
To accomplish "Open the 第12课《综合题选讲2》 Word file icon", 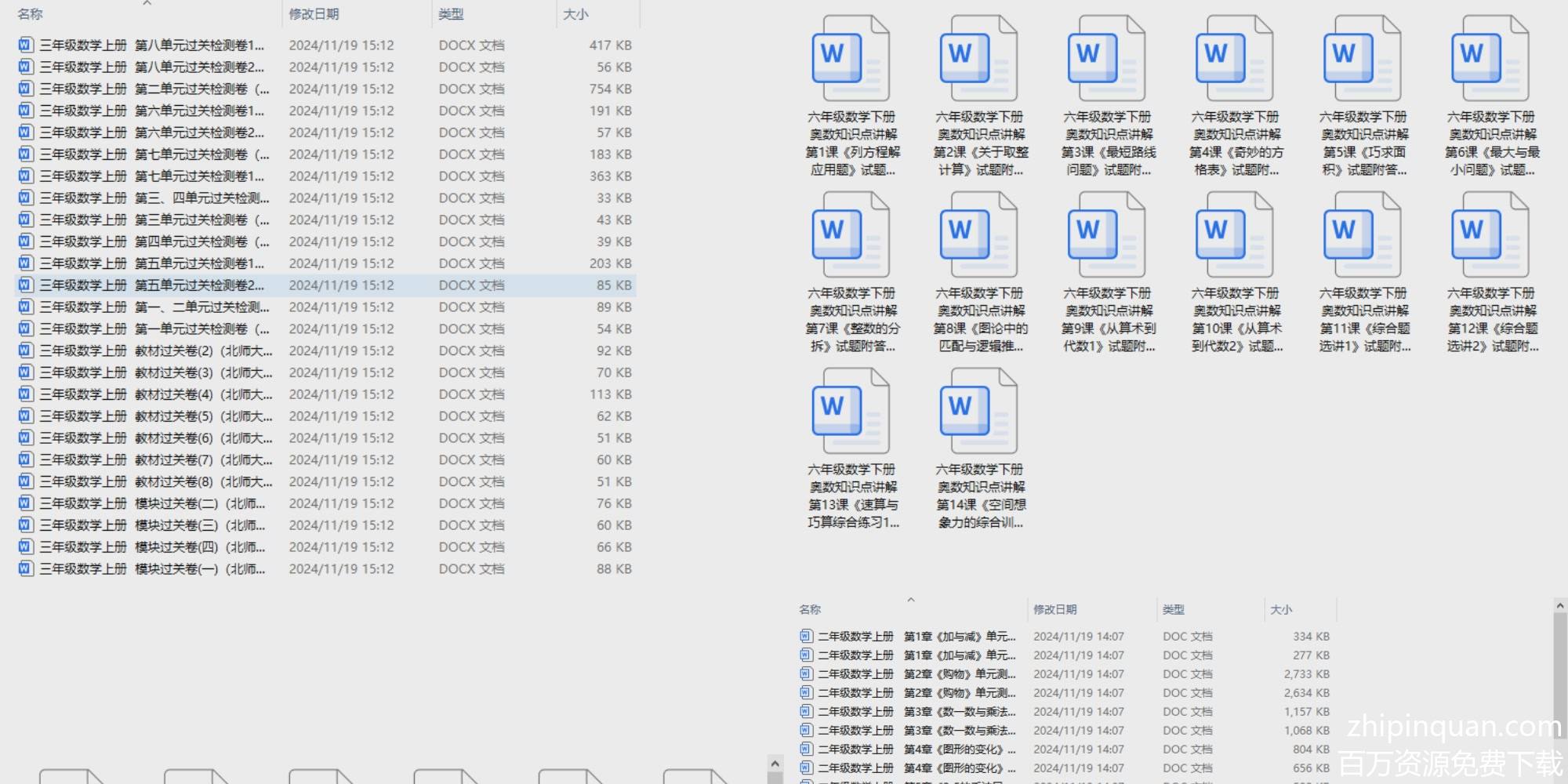I will 1490,236.
